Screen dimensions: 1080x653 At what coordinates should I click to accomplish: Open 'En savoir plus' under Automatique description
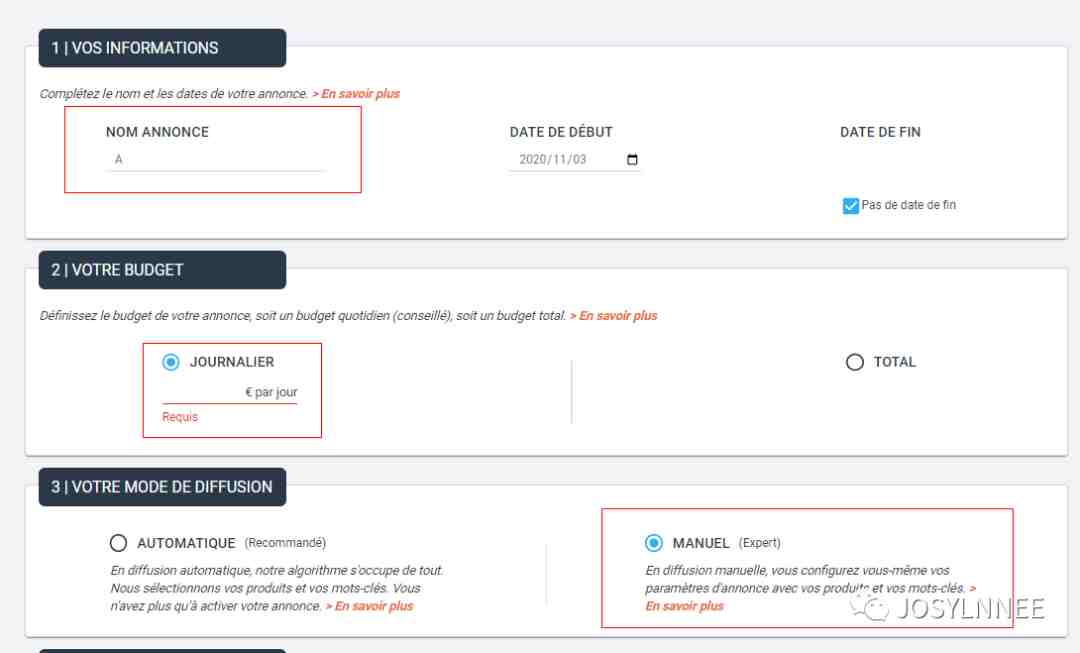(369, 606)
